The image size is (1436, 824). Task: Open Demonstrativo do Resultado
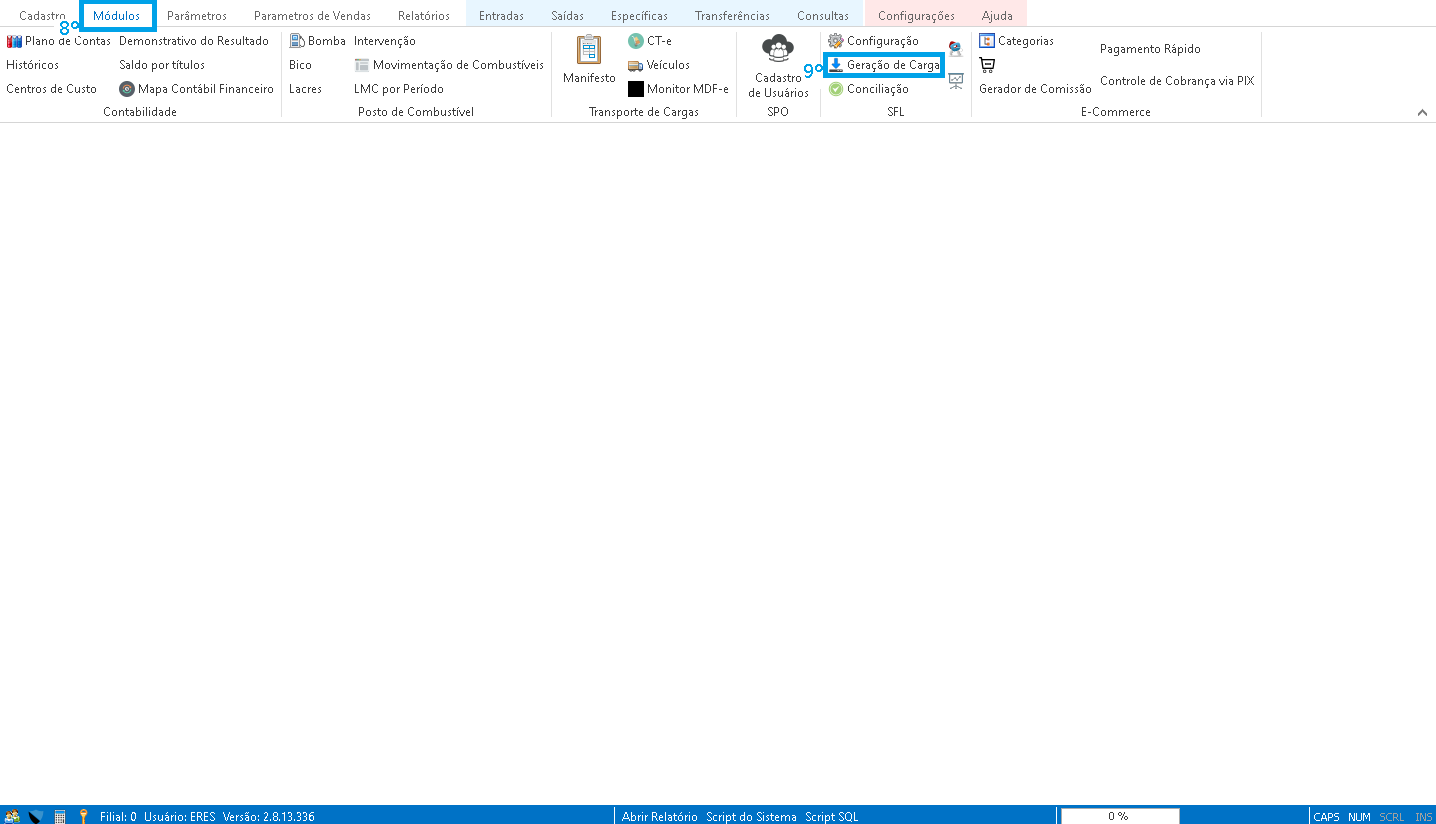[x=194, y=41]
